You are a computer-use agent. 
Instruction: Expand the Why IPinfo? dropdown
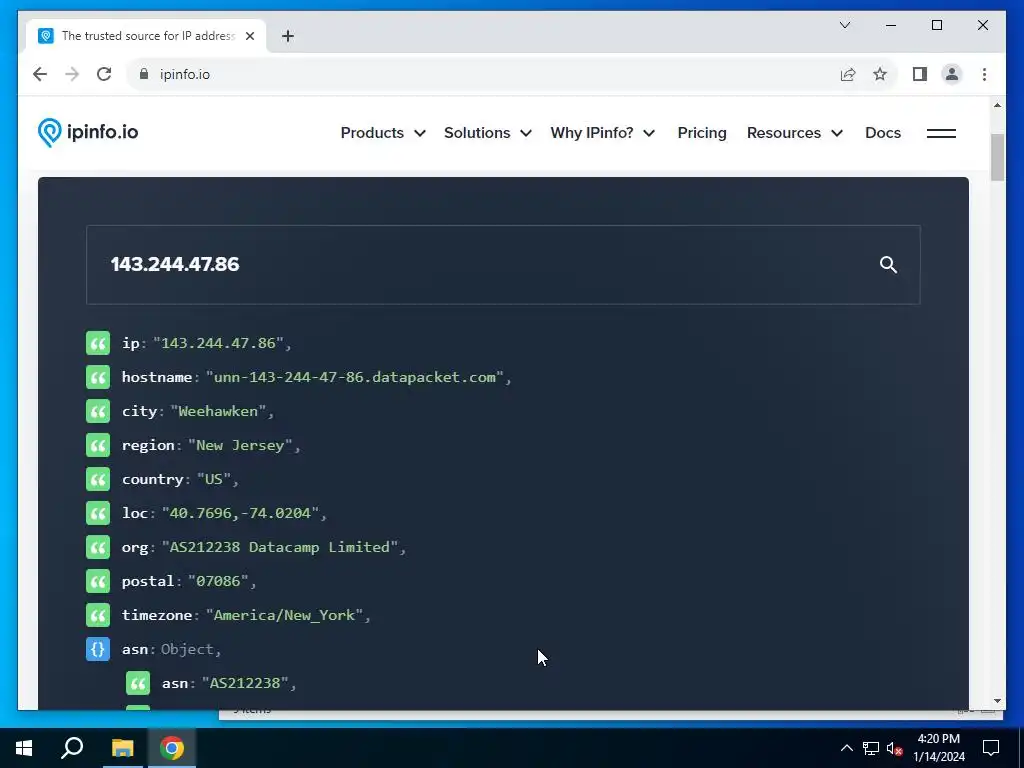(x=602, y=133)
